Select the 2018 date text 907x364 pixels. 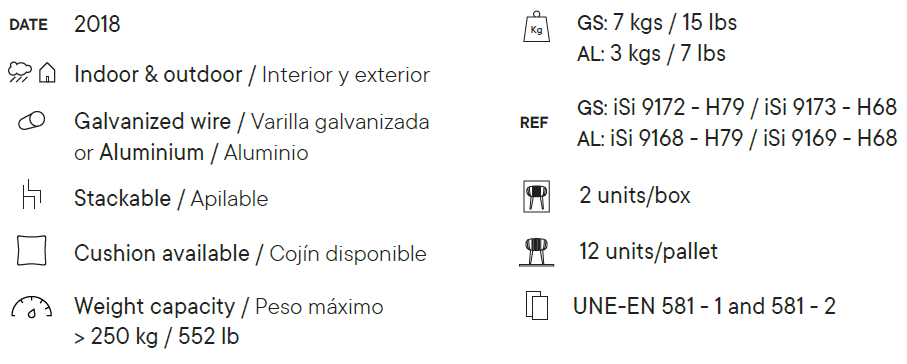(x=97, y=24)
